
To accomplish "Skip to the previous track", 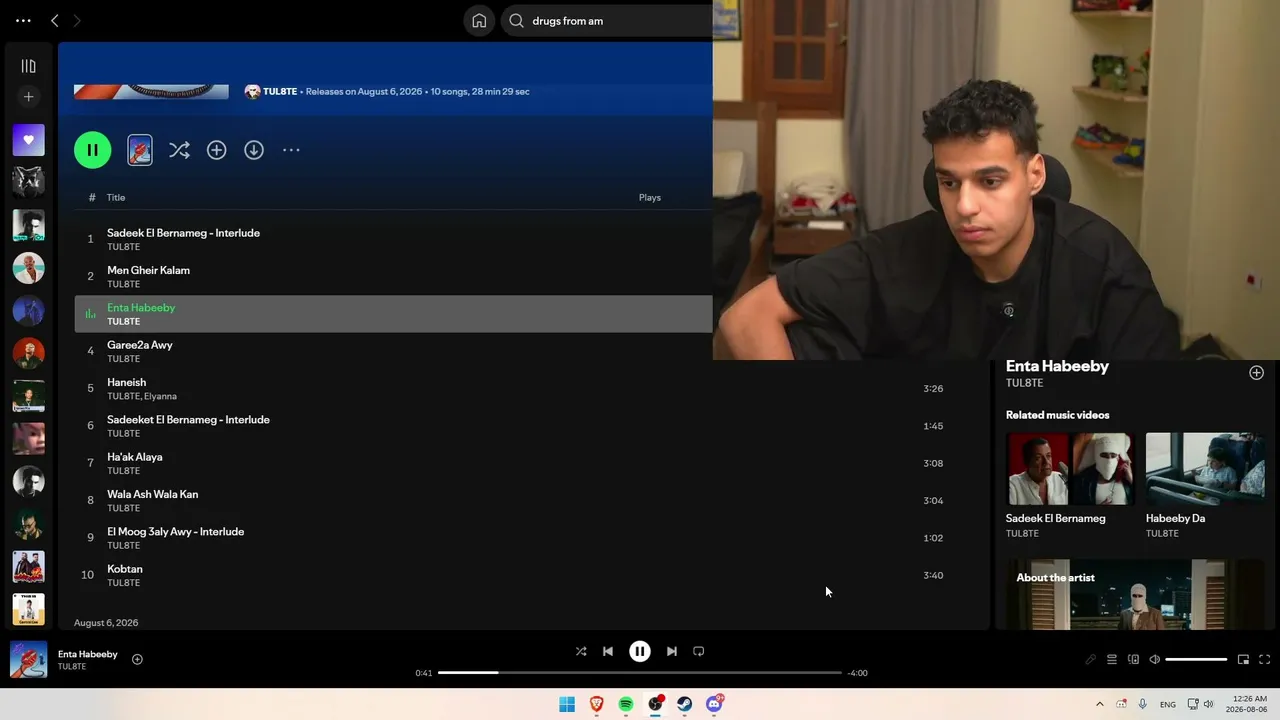I will click(x=607, y=651).
